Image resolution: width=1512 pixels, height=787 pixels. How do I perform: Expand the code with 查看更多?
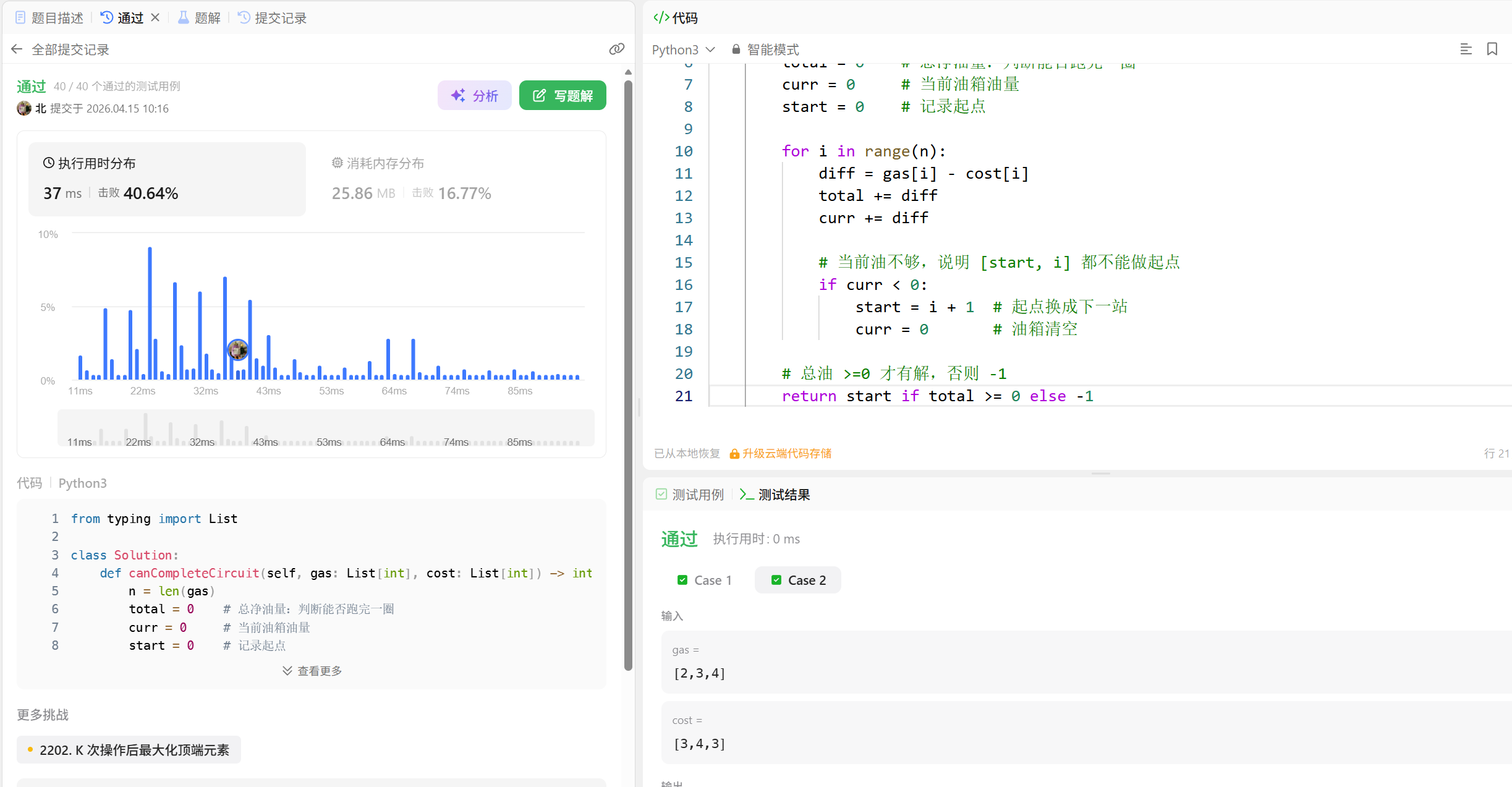[312, 671]
